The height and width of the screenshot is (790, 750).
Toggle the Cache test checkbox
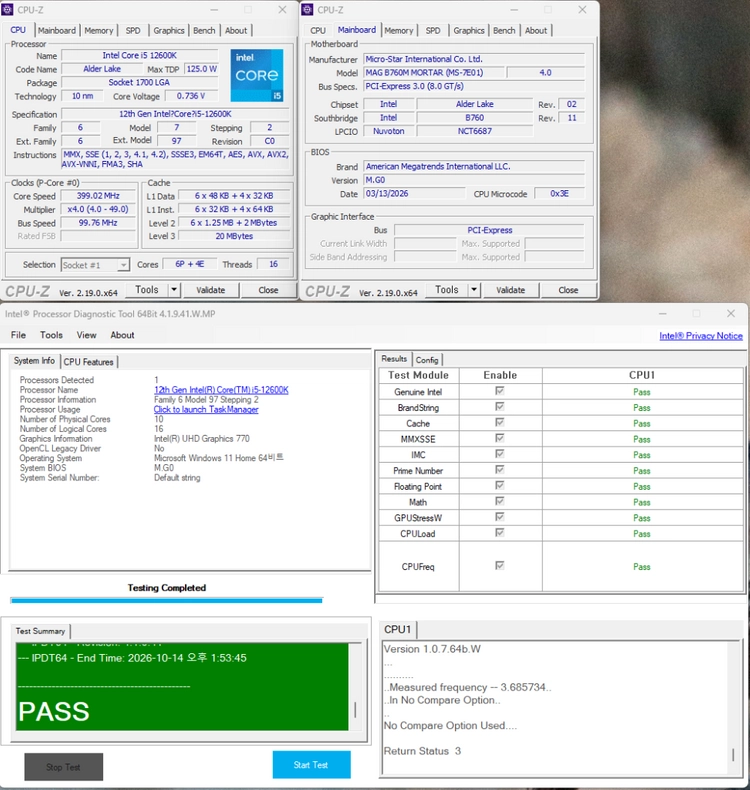point(500,422)
